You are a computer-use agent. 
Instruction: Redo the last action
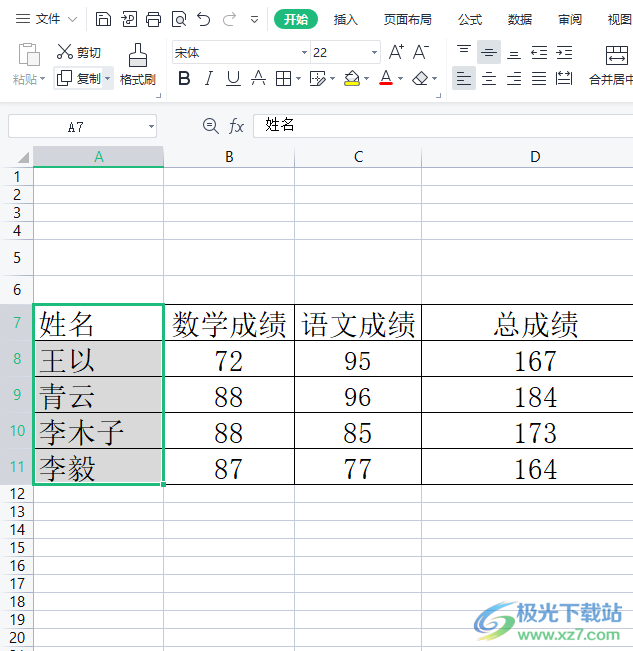(x=229, y=19)
